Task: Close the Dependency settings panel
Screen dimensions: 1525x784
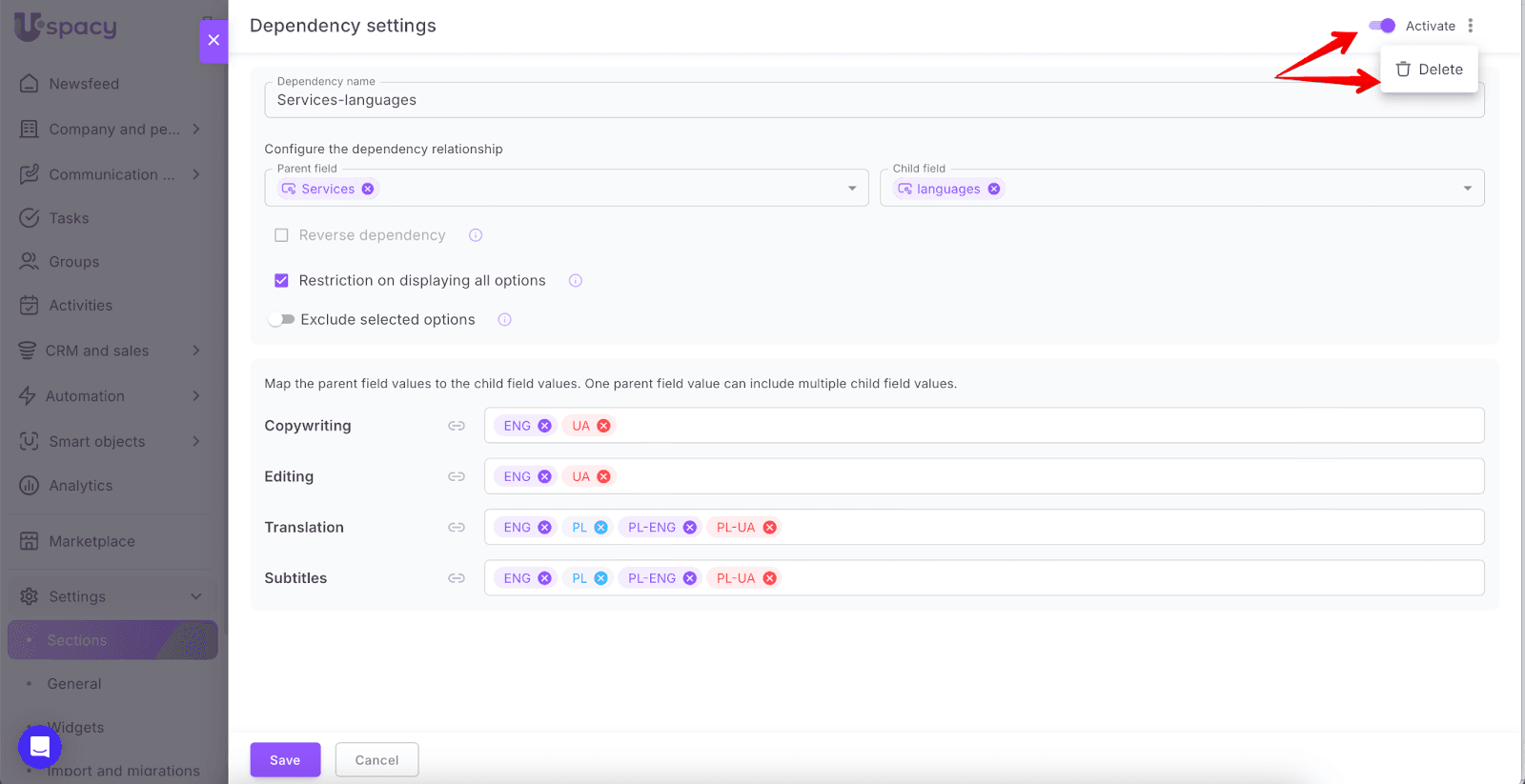Action: (x=213, y=40)
